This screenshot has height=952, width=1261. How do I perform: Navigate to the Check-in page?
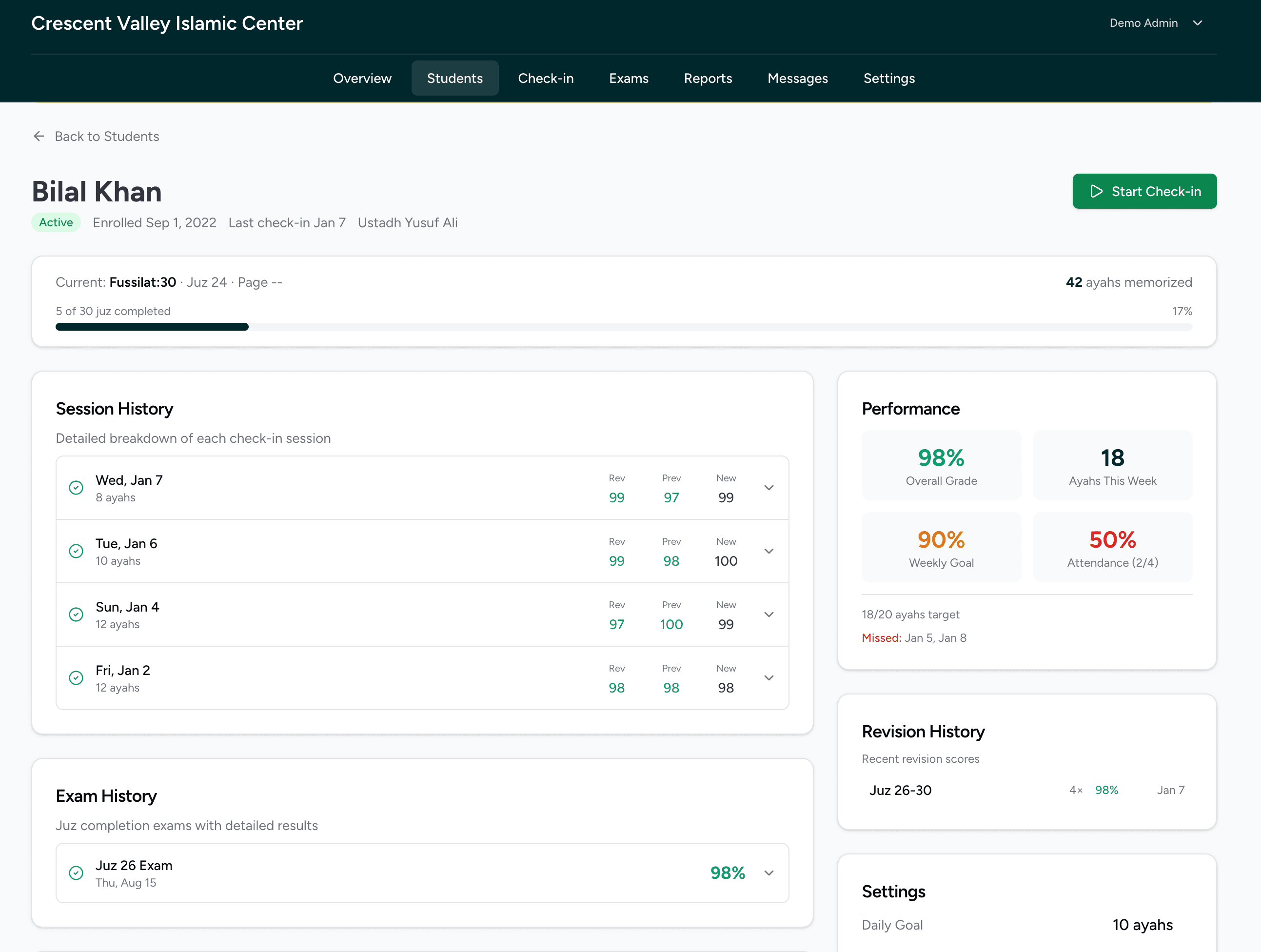tap(546, 78)
